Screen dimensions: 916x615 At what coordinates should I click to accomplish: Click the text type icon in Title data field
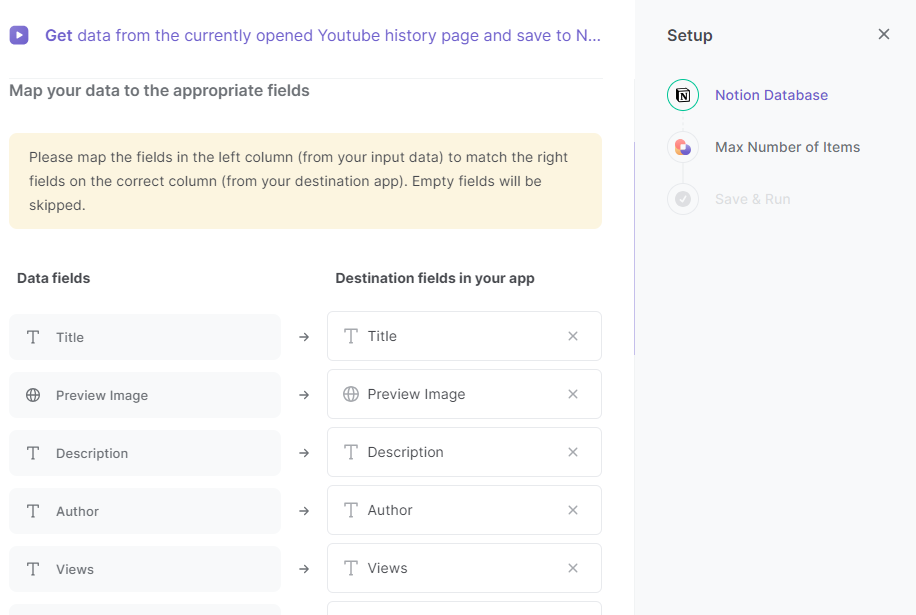pos(33,337)
